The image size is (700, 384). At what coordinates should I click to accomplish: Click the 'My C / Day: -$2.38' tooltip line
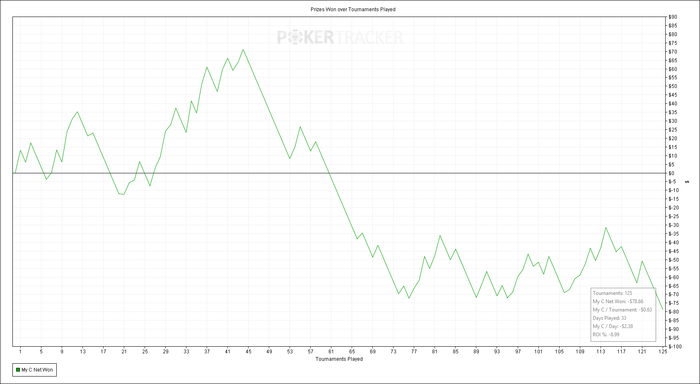[612, 326]
